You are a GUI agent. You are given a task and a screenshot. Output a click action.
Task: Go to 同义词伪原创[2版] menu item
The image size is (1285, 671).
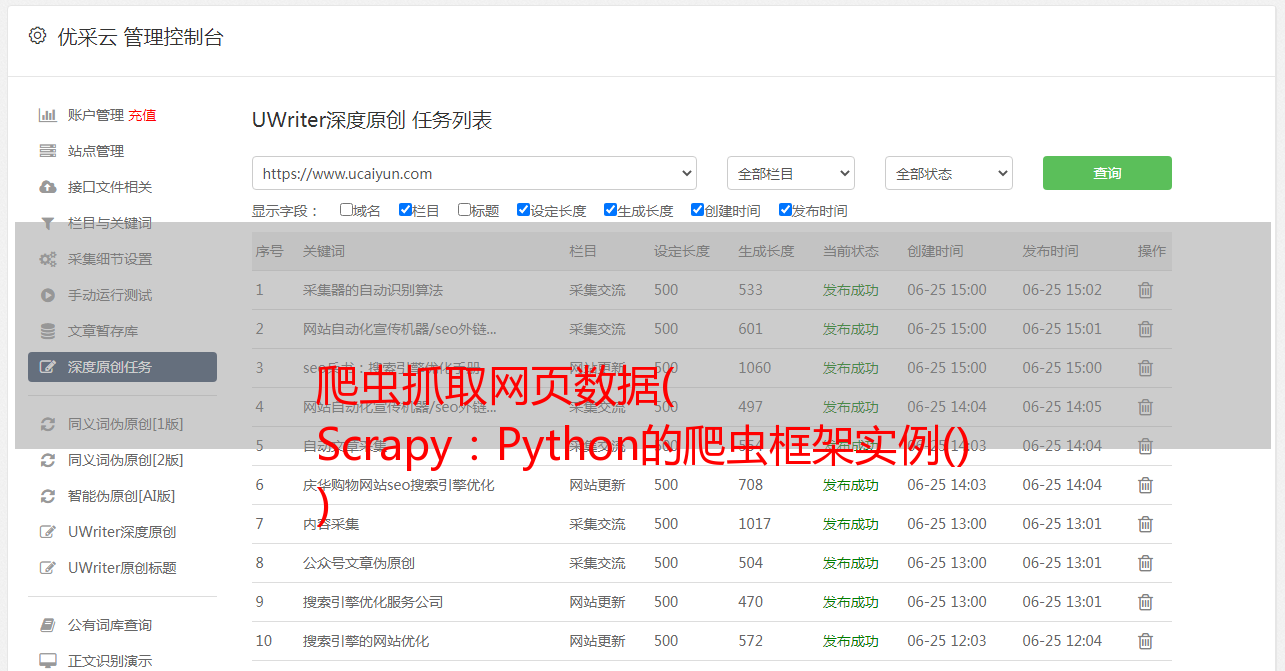pos(125,460)
